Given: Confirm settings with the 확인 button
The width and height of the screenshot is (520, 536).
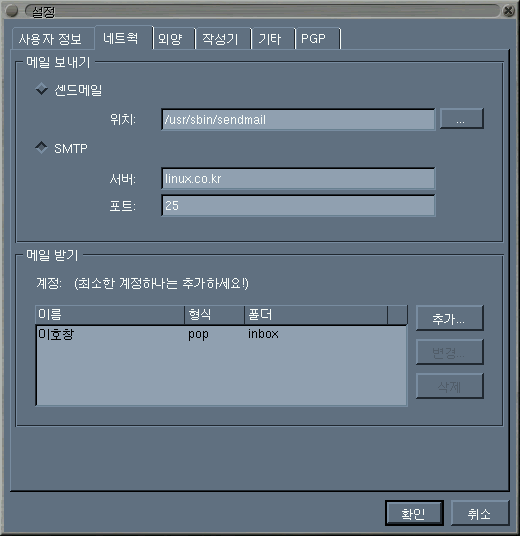Looking at the screenshot, I should tap(414, 513).
